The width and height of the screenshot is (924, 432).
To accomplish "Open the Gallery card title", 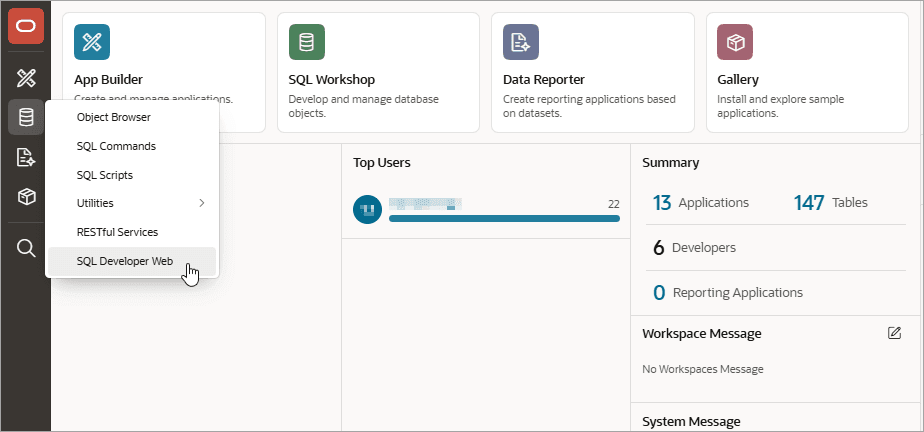I will pyautogui.click(x=738, y=80).
